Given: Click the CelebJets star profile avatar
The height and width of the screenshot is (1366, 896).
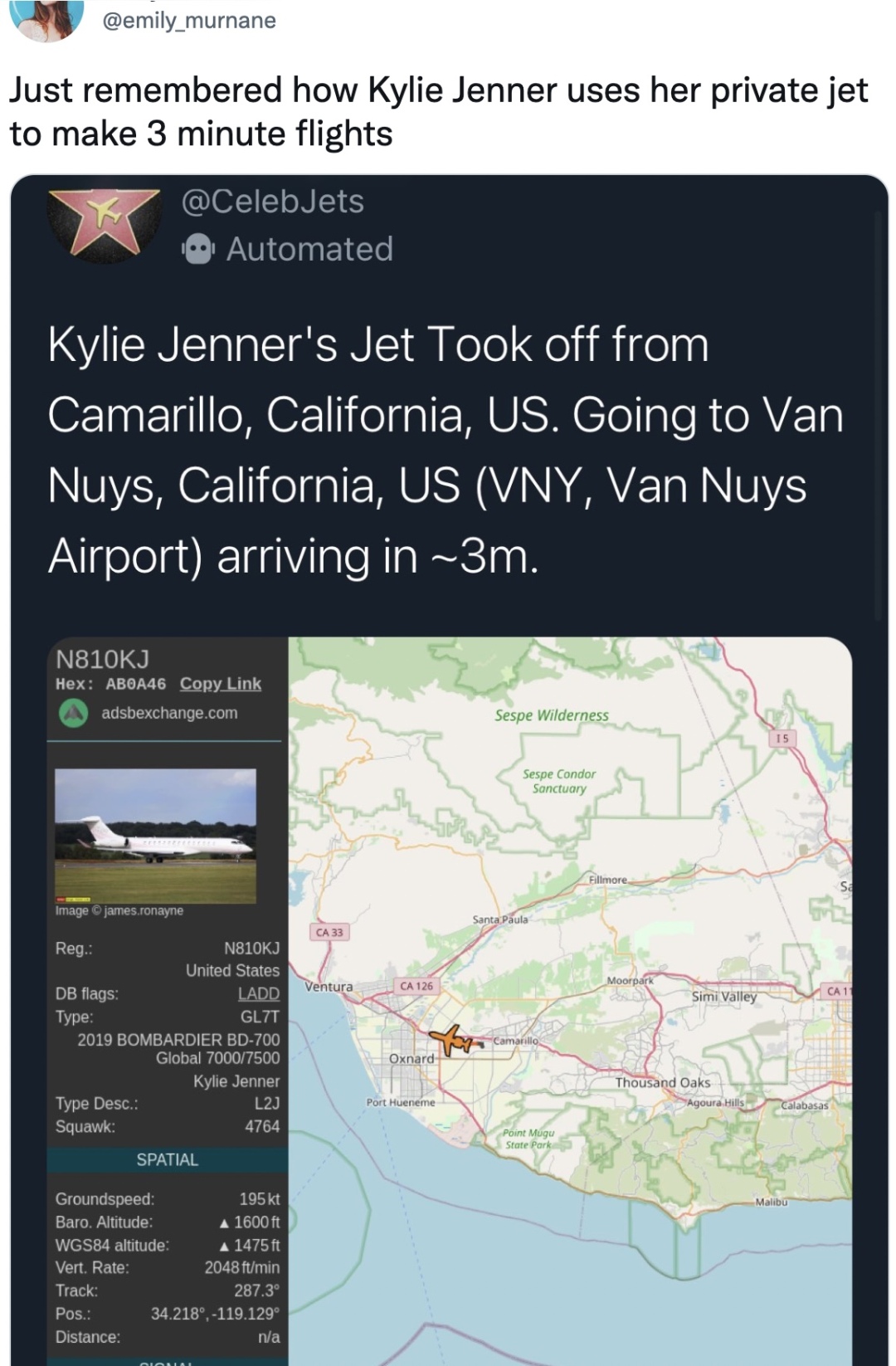Looking at the screenshot, I should click(104, 224).
